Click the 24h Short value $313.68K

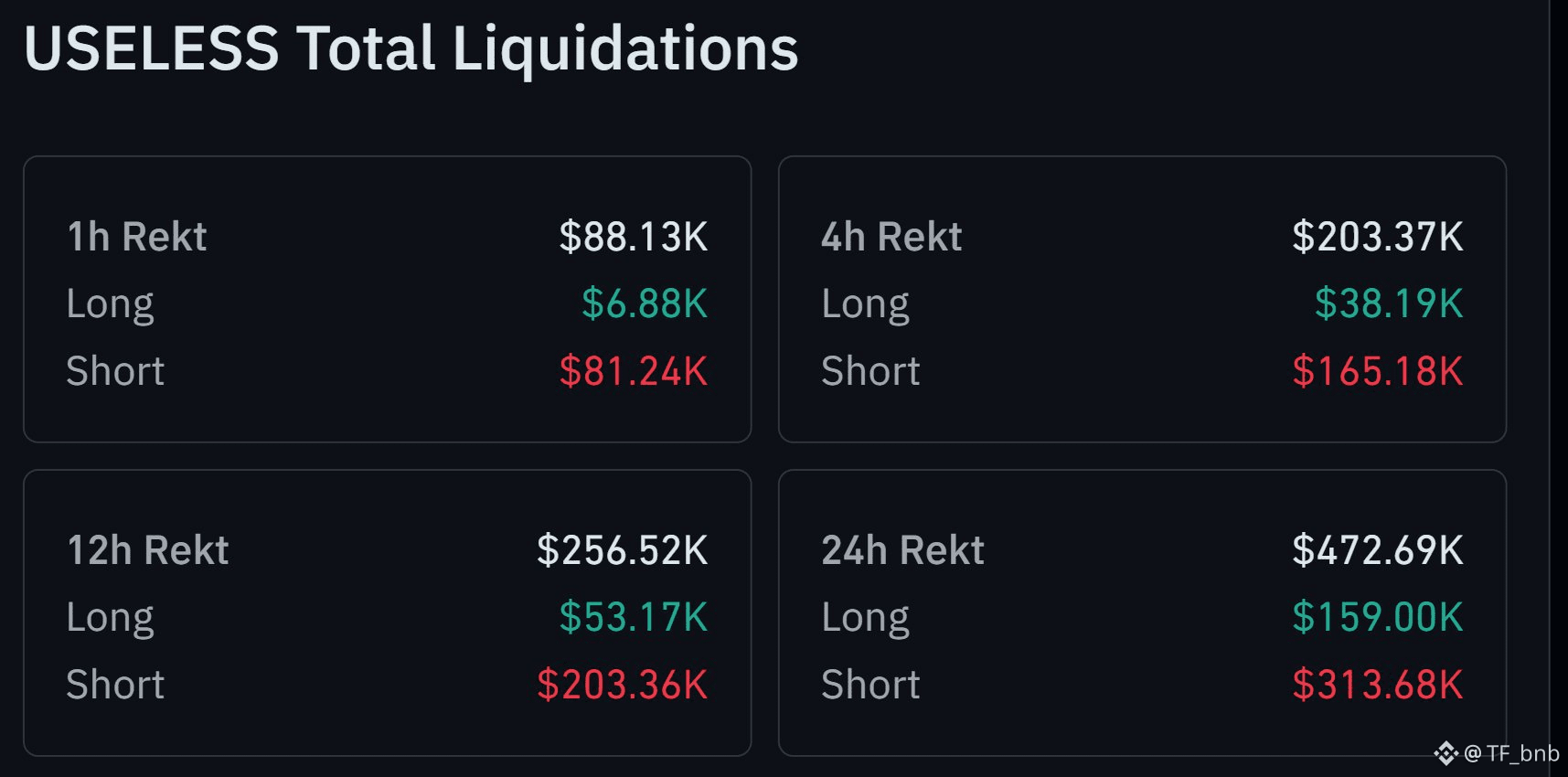pos(1378,685)
